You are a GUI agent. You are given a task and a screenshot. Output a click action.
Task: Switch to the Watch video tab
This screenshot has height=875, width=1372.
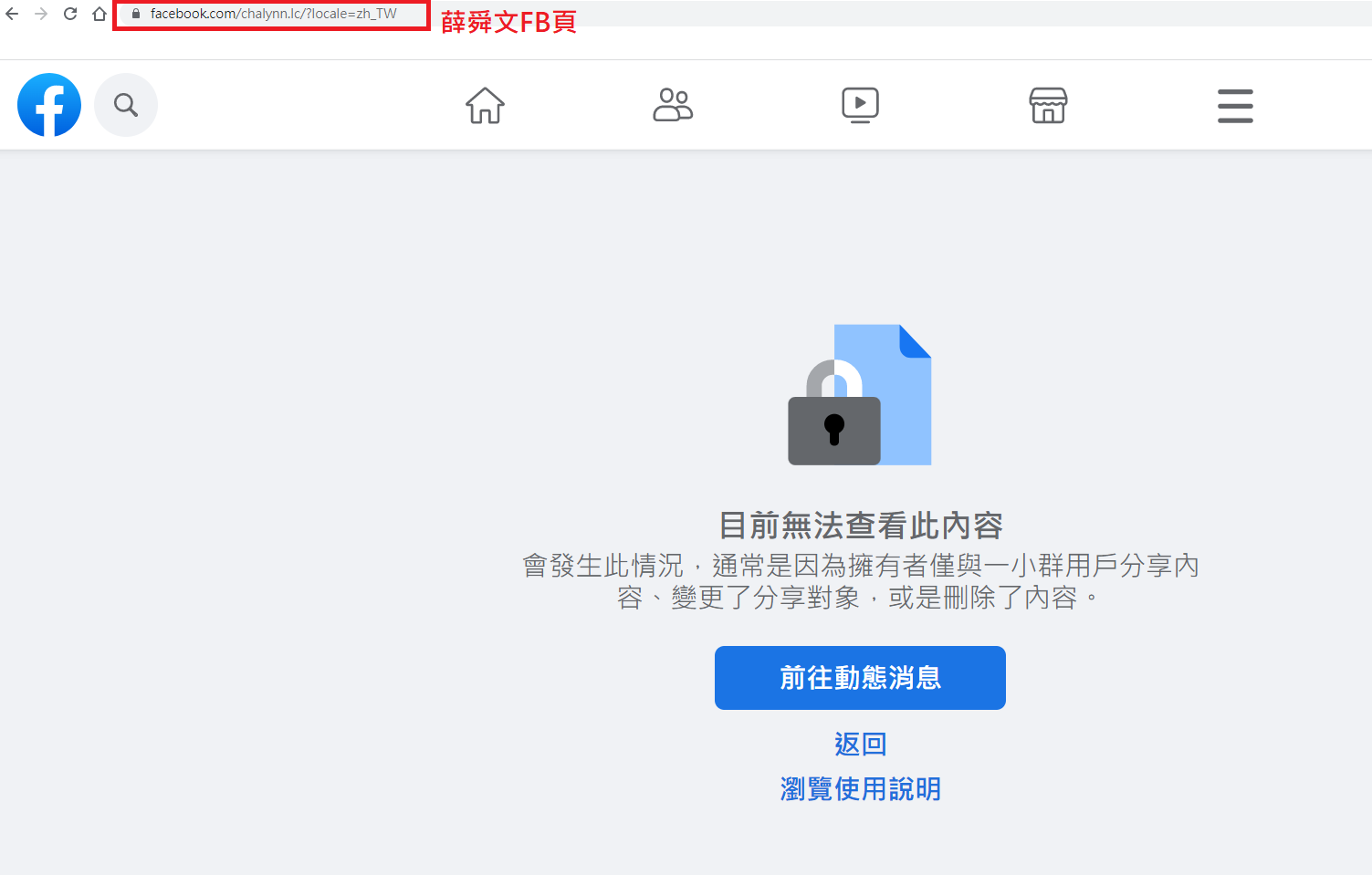tap(860, 105)
